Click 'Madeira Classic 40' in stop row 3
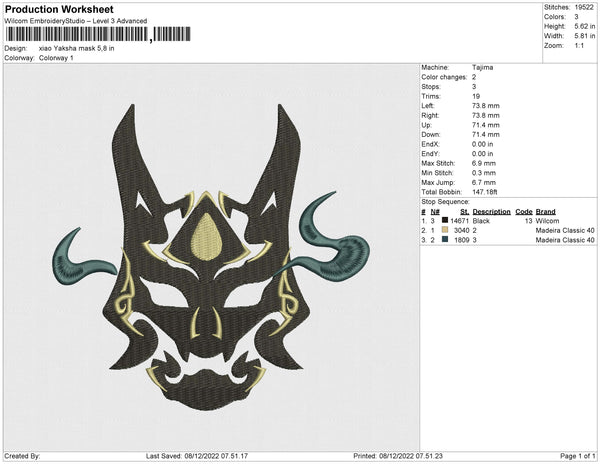 (565, 240)
